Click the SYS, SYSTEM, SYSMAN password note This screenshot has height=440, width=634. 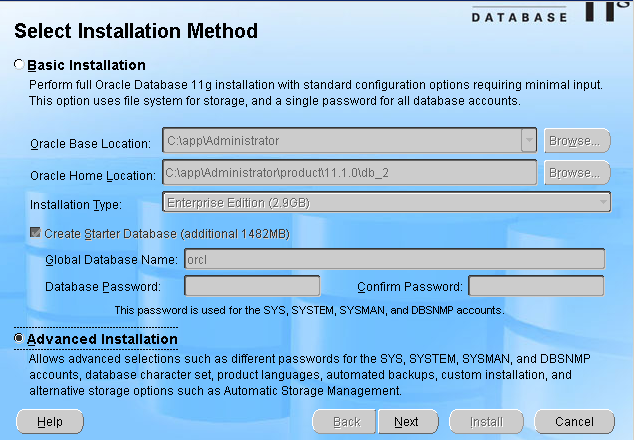(309, 310)
